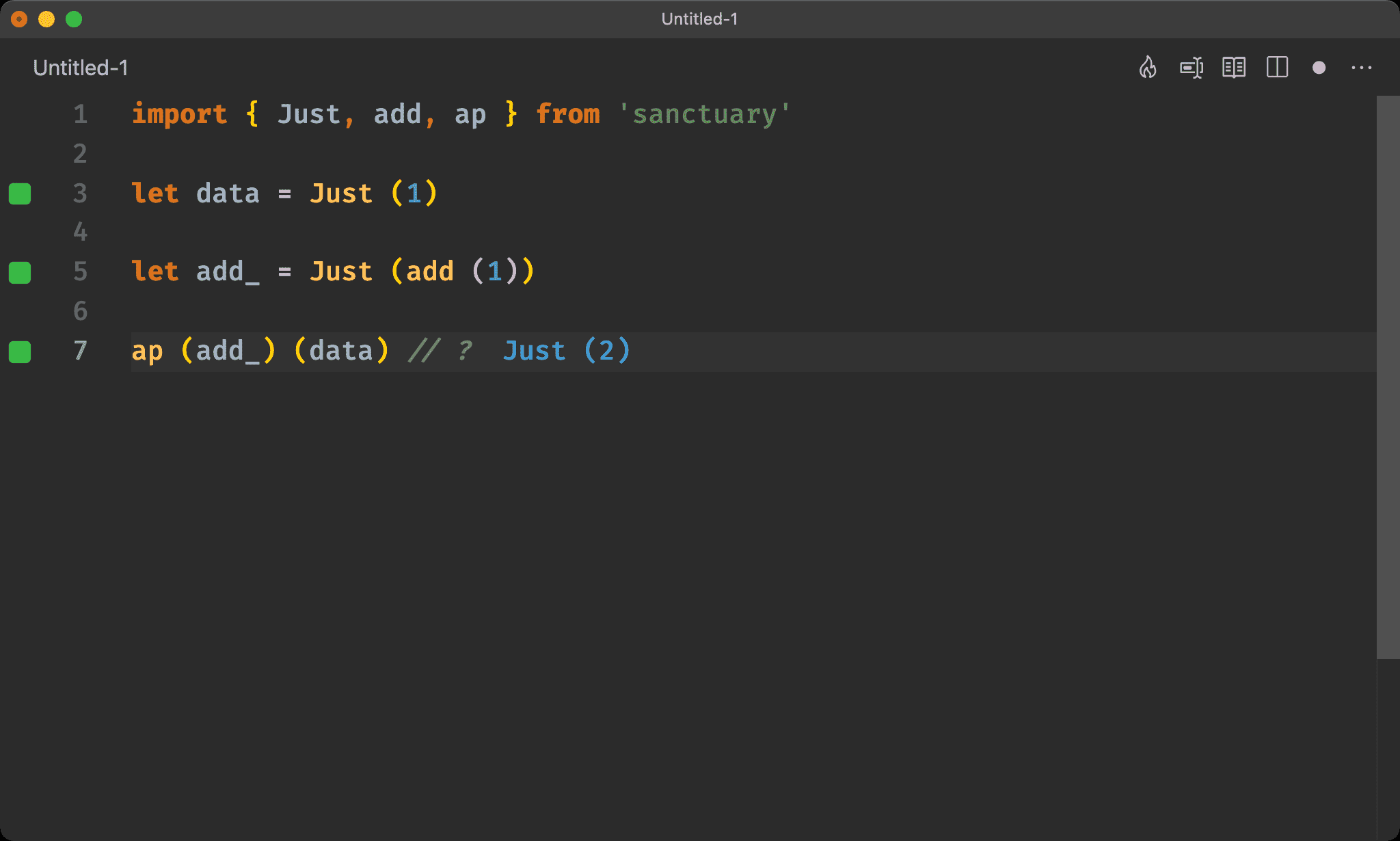The image size is (1400, 841).
Task: Toggle breakpoint on line 3
Action: 21,192
